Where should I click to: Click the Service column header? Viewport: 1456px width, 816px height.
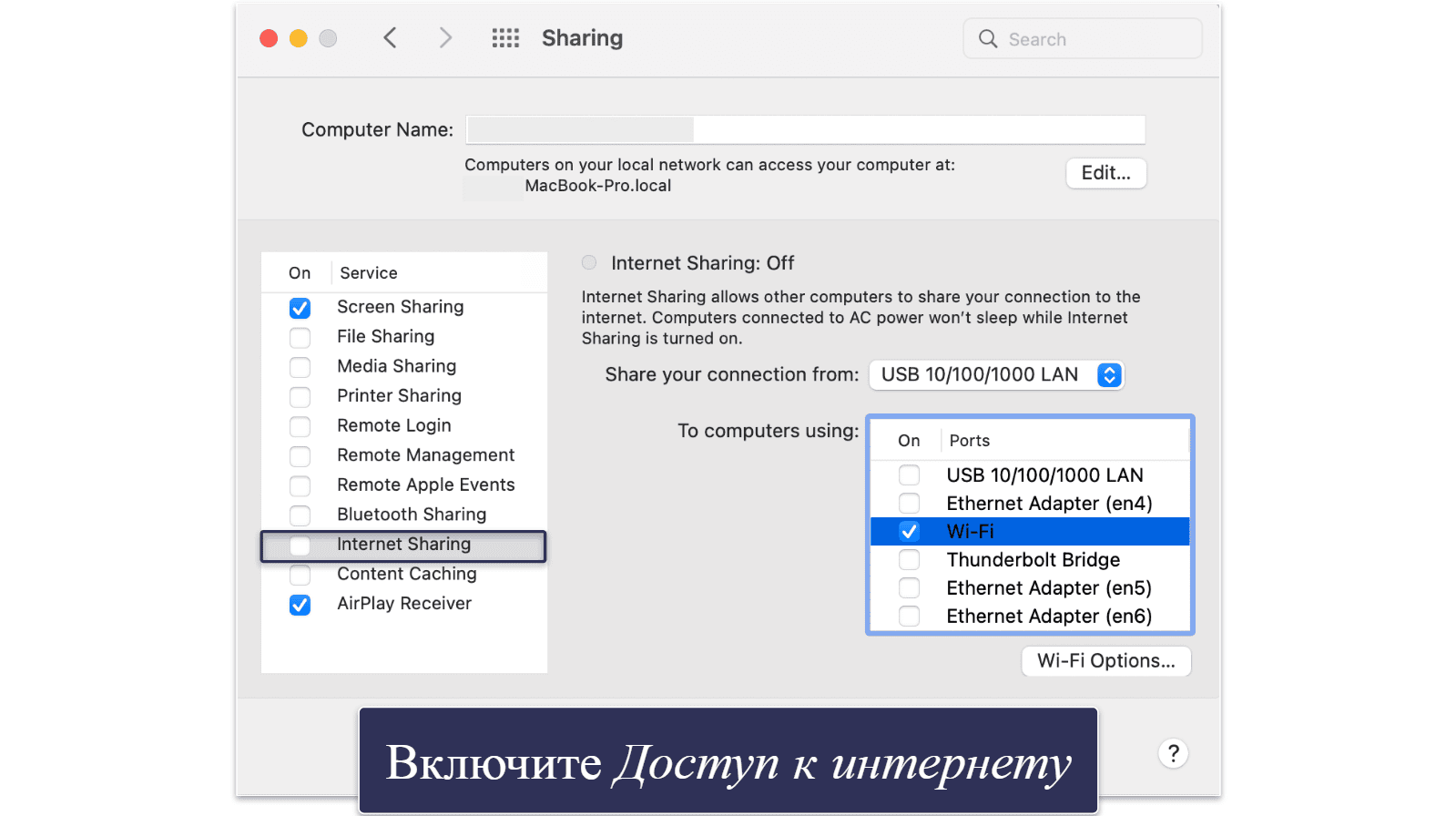tap(369, 273)
